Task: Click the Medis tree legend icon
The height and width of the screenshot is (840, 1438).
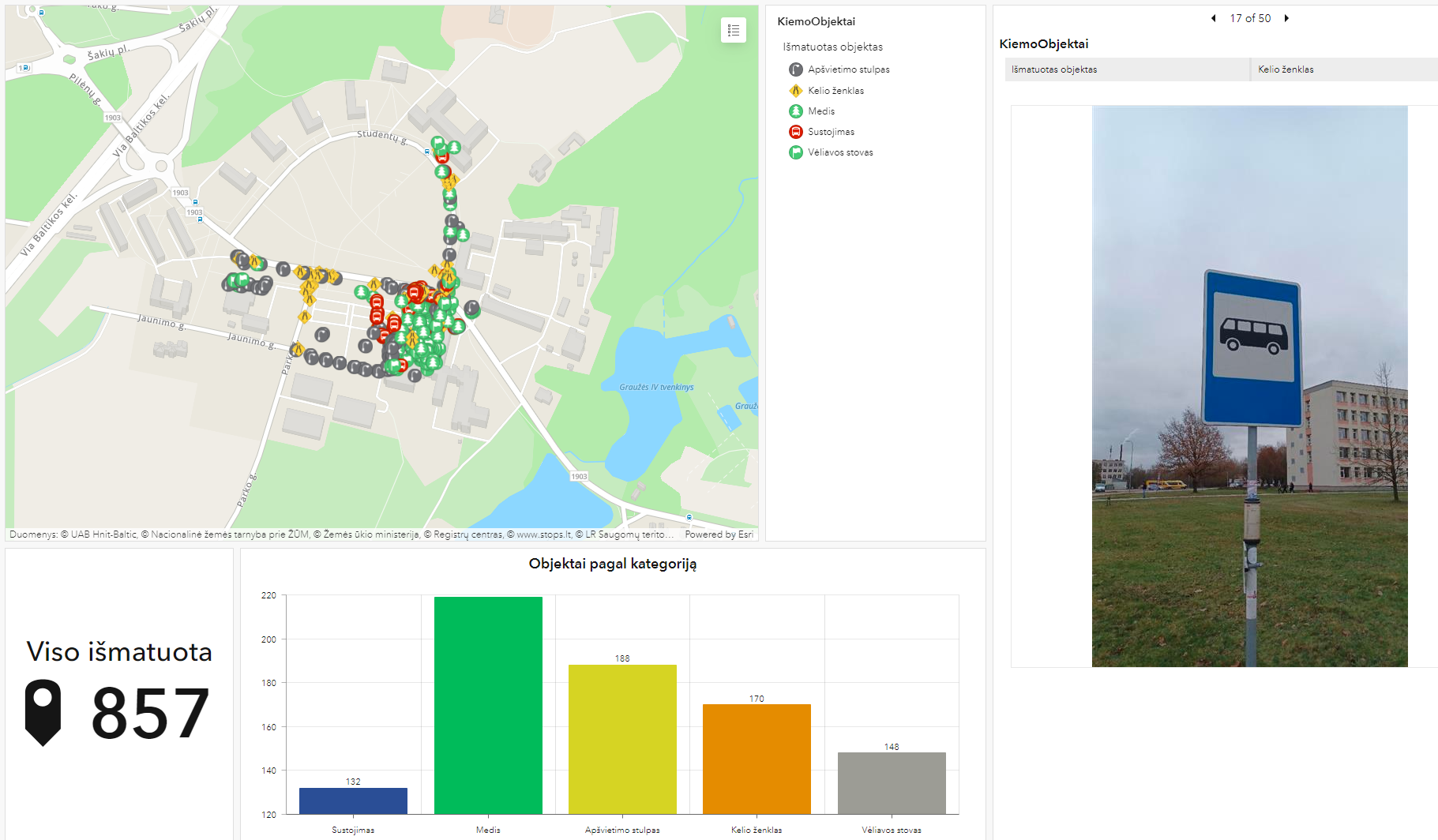Action: coord(796,111)
